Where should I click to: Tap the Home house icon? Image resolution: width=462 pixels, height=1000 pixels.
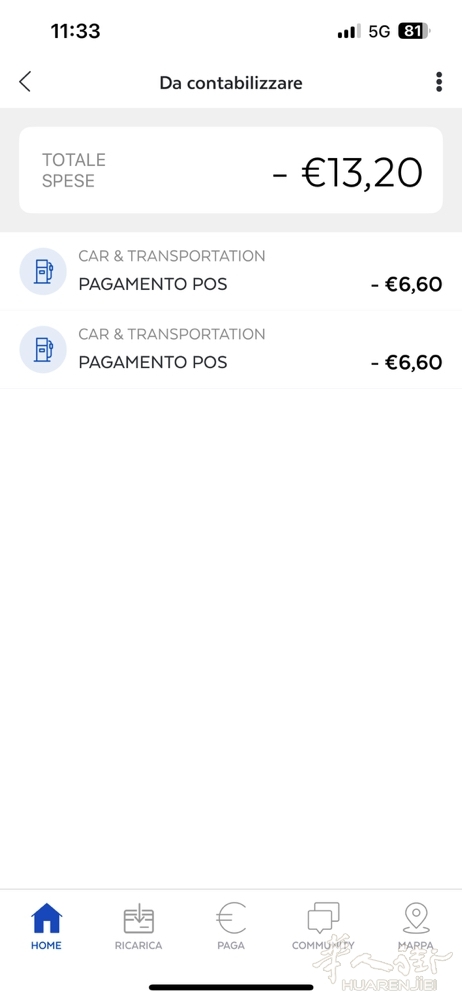coord(47,918)
